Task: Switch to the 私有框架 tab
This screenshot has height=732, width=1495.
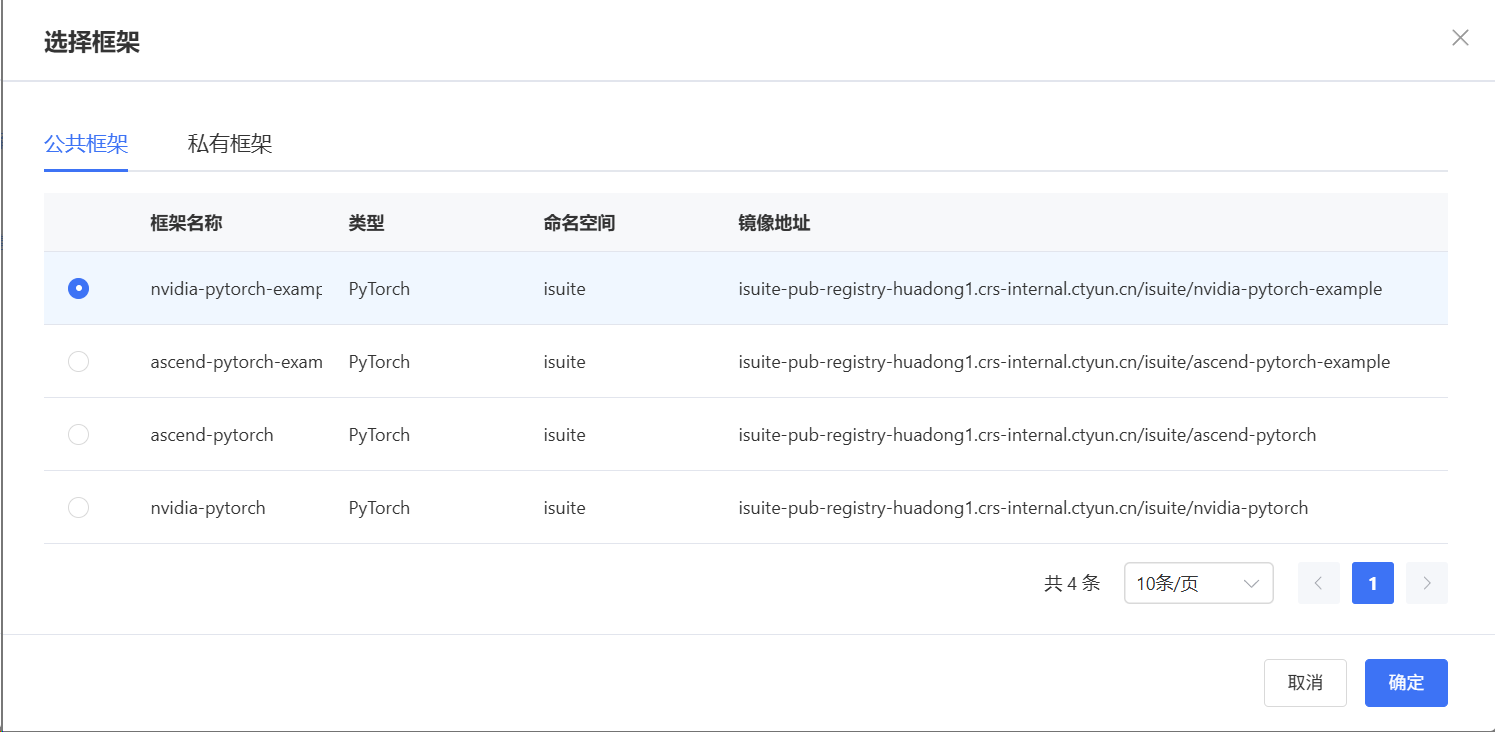Action: (230, 144)
